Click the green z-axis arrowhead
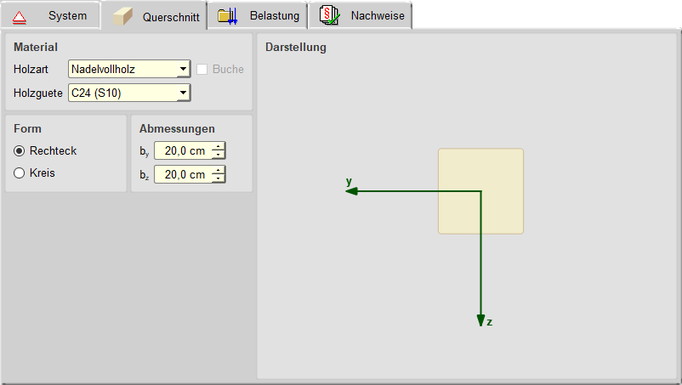 click(x=481, y=321)
